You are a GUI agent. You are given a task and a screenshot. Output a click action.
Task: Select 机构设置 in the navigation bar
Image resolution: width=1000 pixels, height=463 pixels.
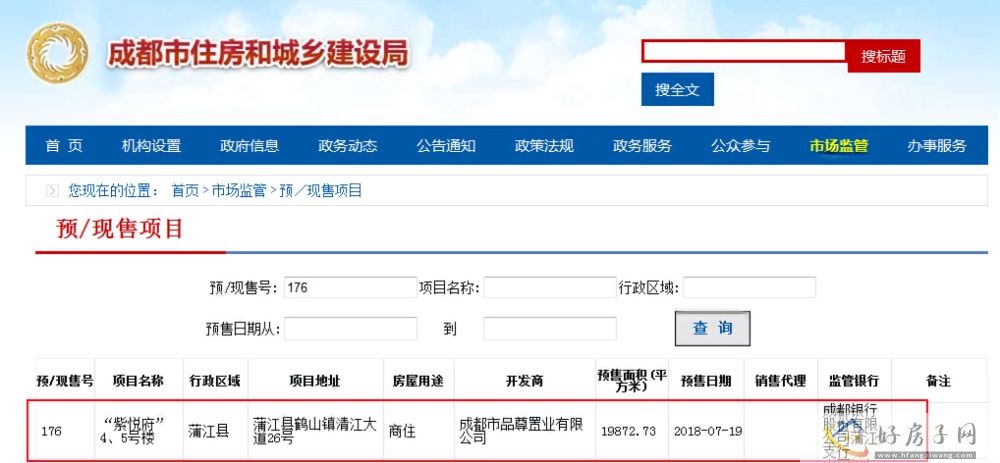(151, 146)
